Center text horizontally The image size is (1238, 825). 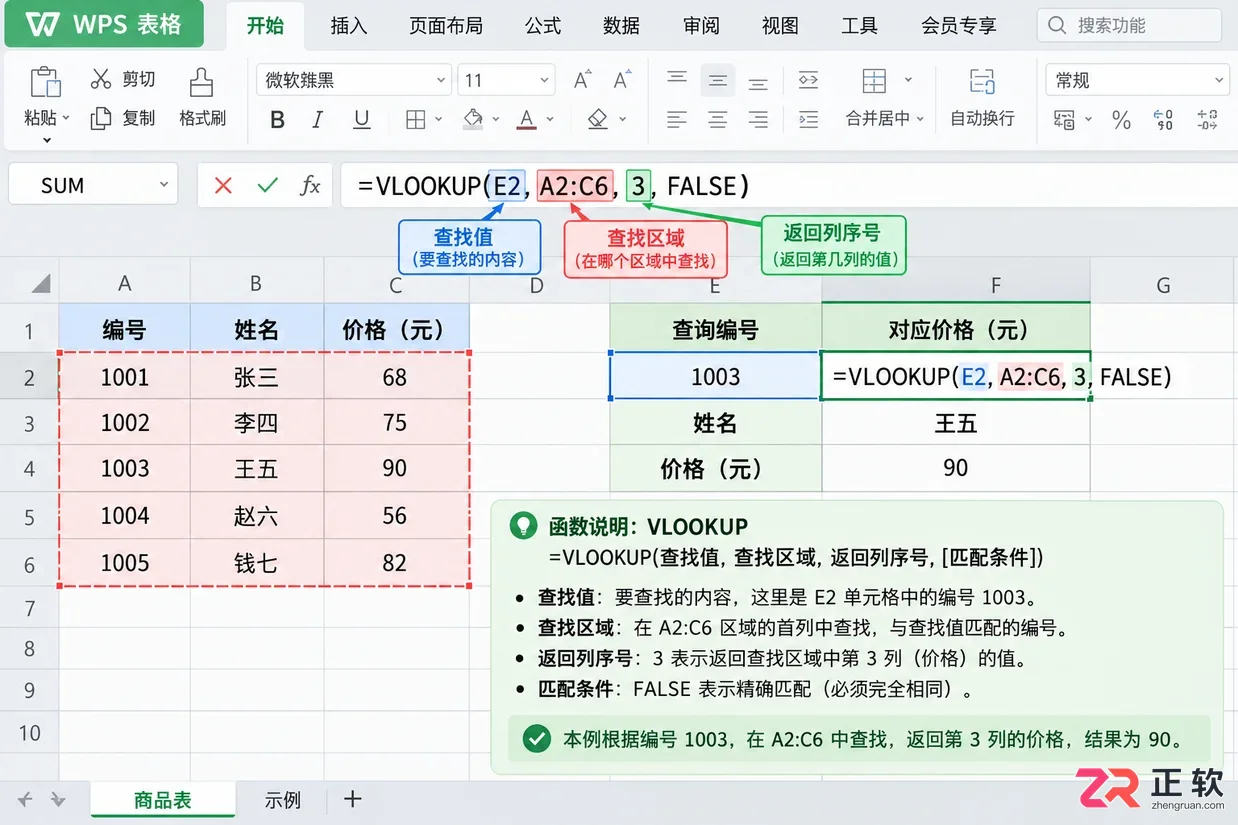(717, 120)
